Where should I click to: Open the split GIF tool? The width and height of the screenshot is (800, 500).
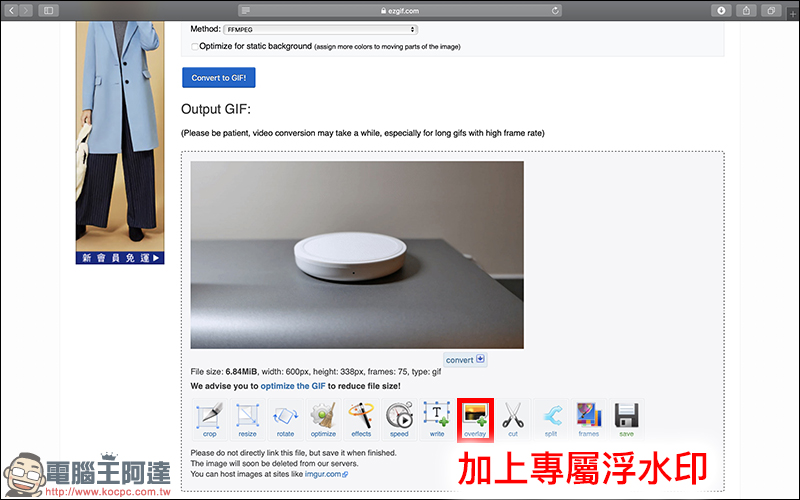551,419
